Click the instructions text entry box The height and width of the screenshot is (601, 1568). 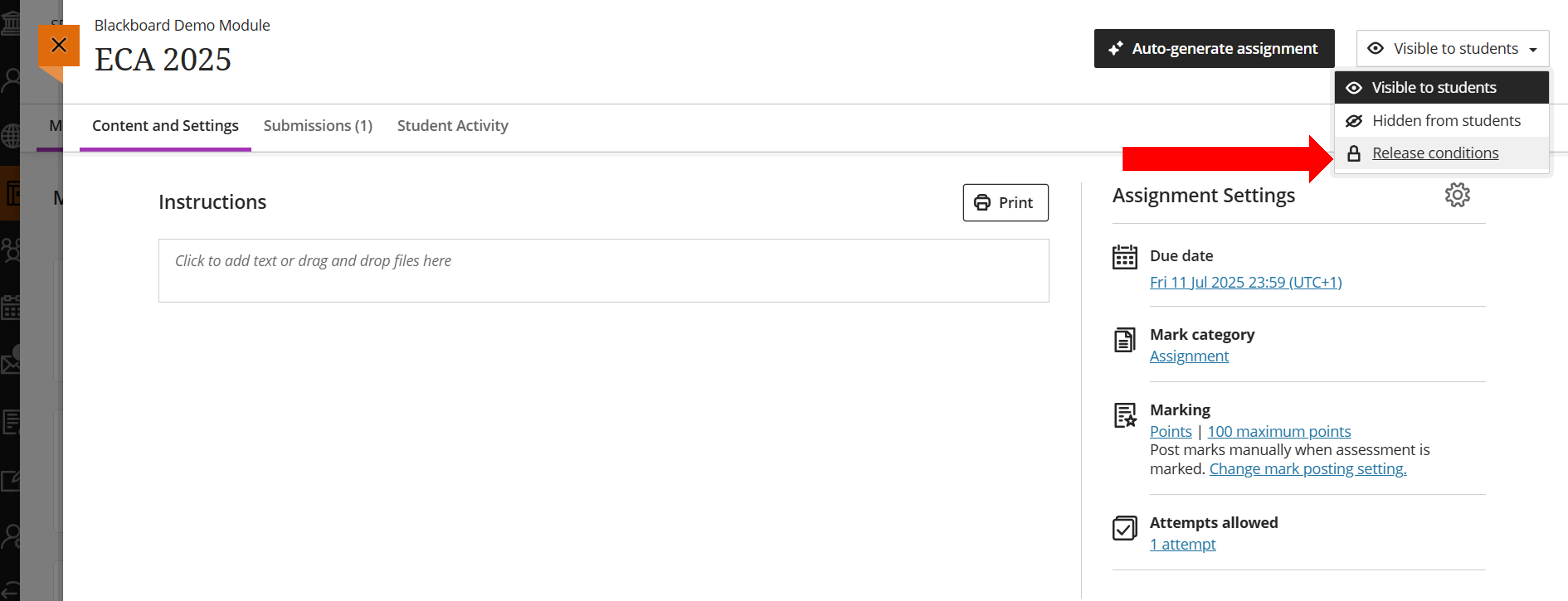pos(603,271)
